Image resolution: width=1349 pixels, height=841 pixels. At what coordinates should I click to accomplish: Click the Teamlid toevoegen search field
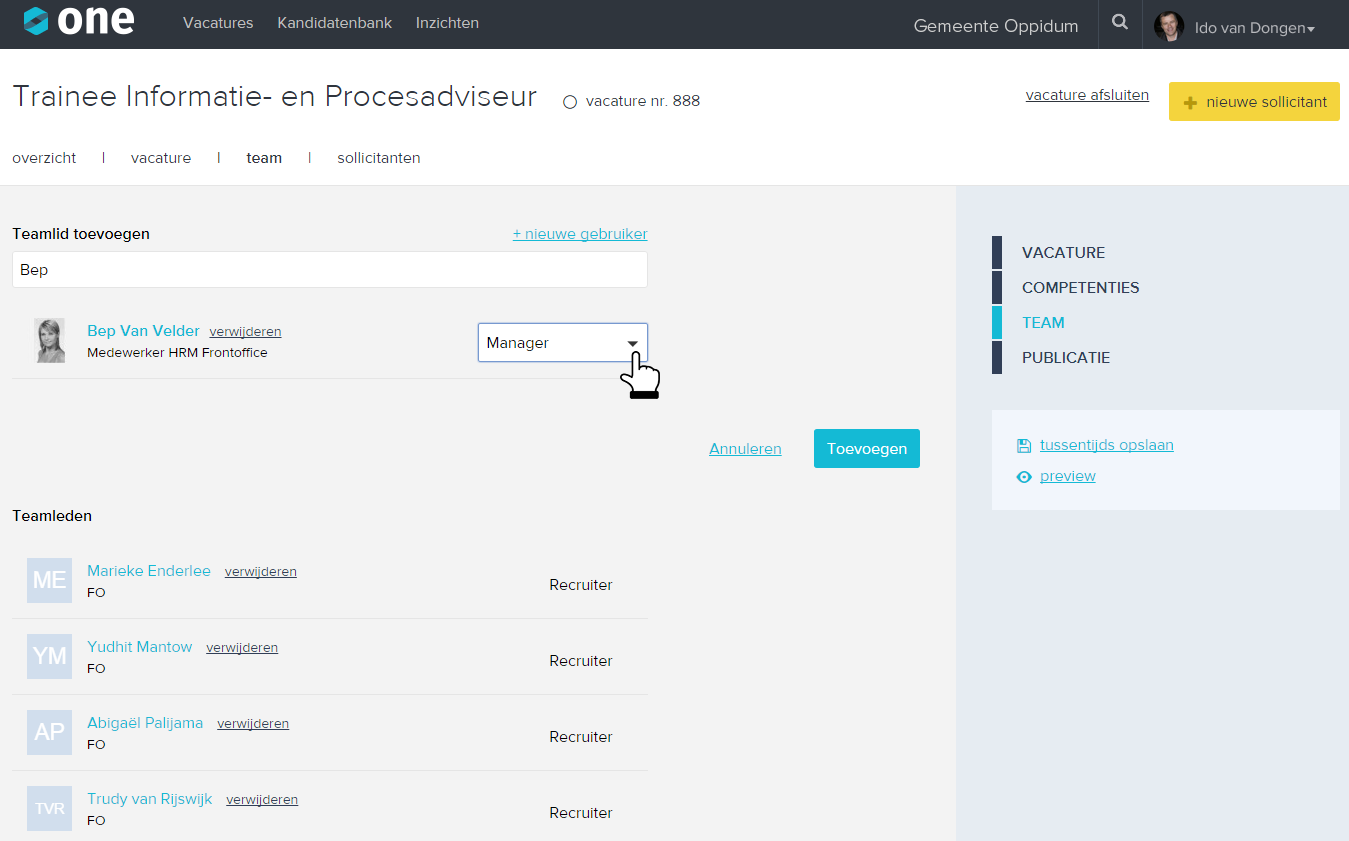[329, 270]
